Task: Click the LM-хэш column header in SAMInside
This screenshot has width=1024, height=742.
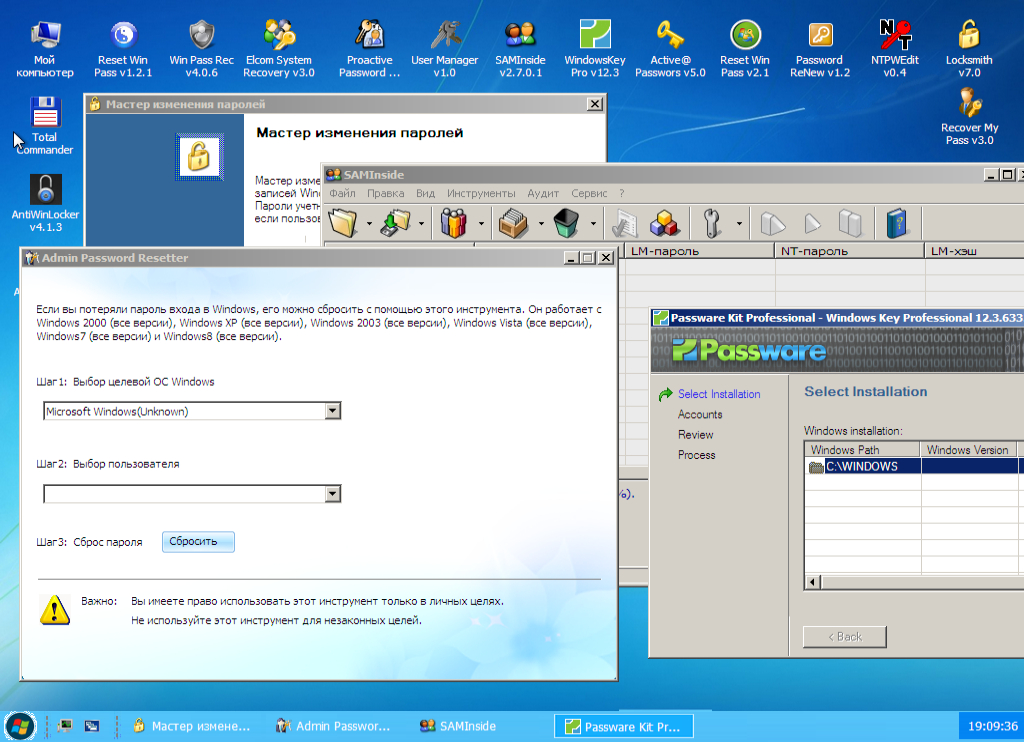Action: (974, 251)
